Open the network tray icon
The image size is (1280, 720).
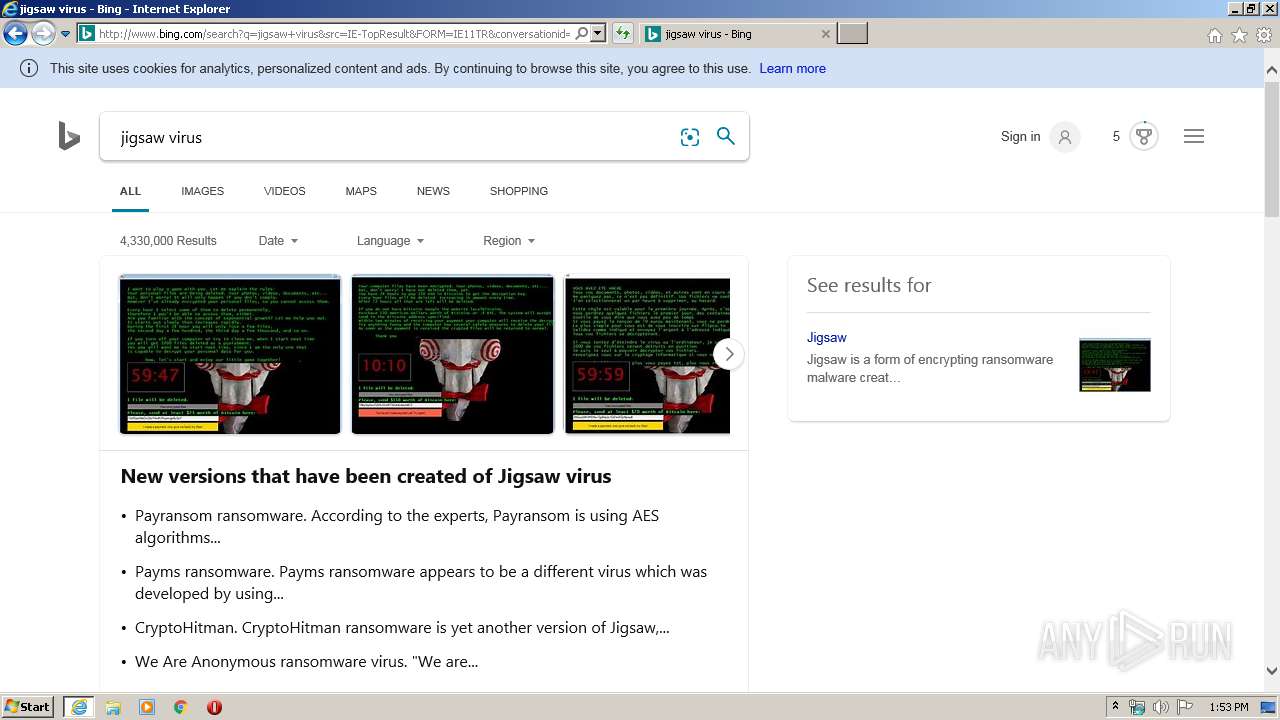[1137, 707]
